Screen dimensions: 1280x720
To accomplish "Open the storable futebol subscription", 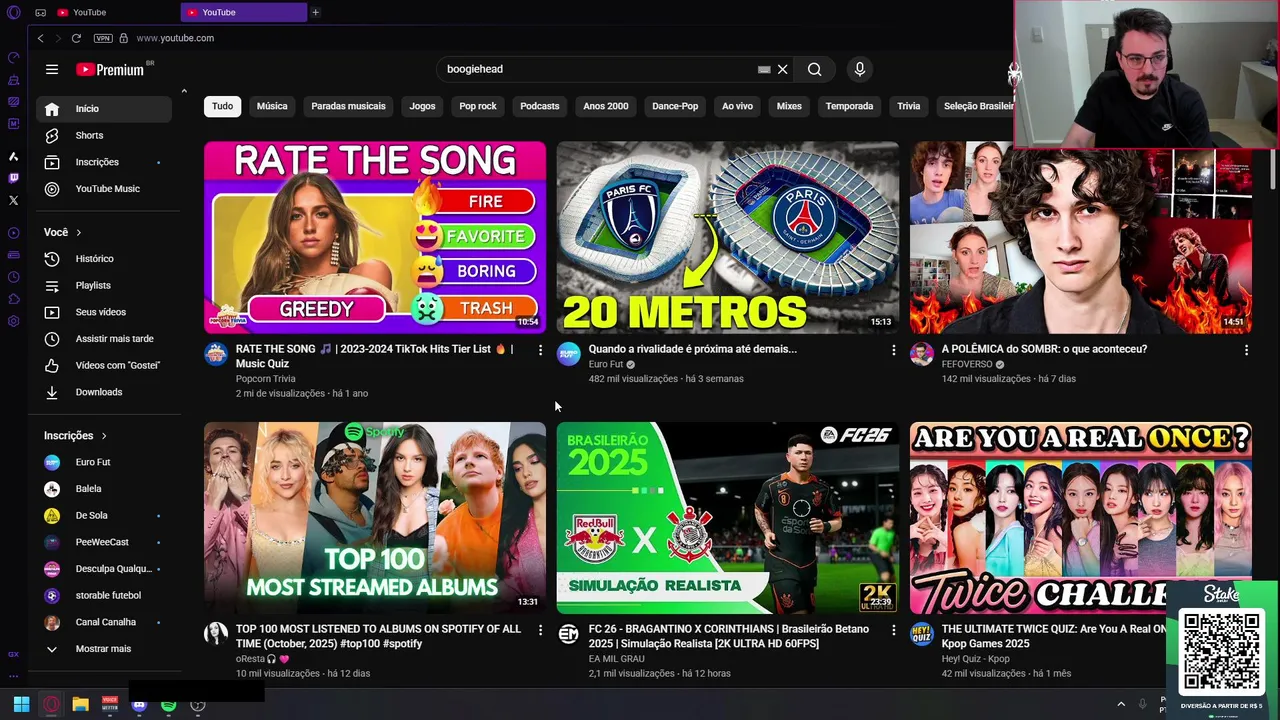I will point(104,595).
